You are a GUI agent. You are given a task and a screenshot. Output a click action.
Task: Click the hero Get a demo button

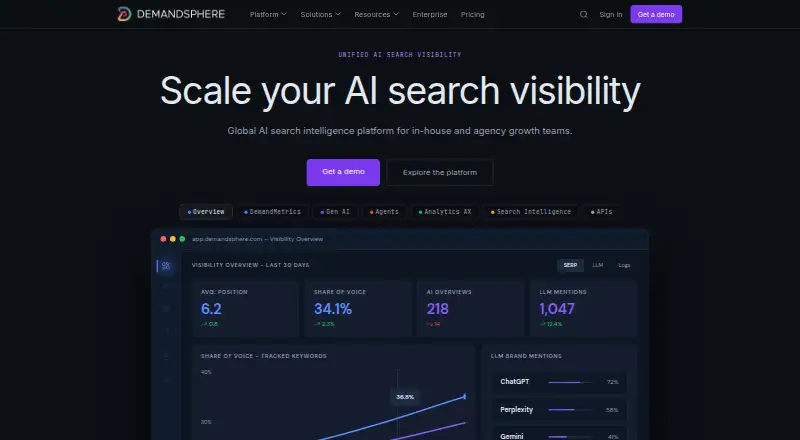343,173
